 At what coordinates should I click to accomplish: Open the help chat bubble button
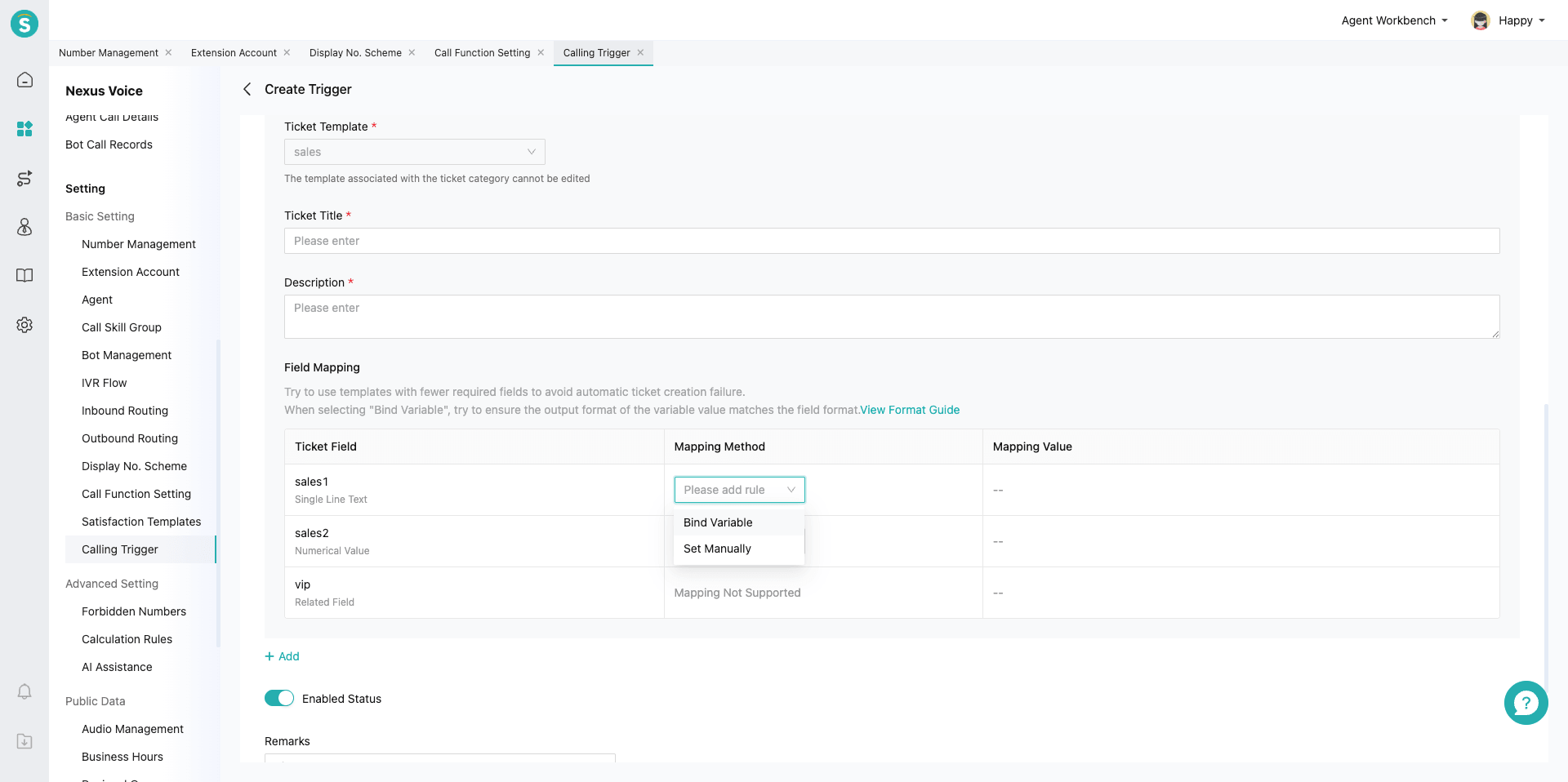pos(1526,703)
